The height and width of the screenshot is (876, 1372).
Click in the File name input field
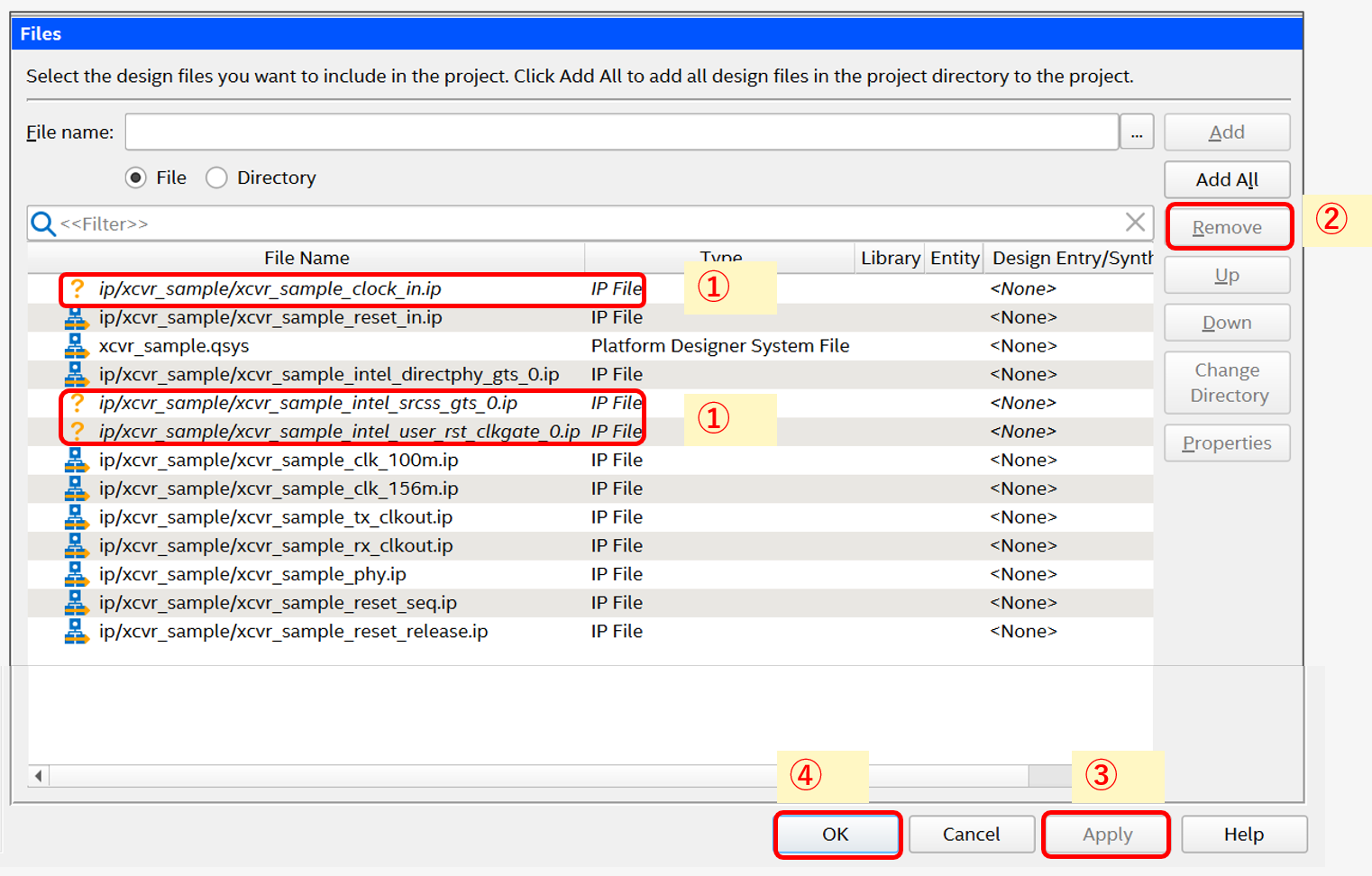[621, 132]
